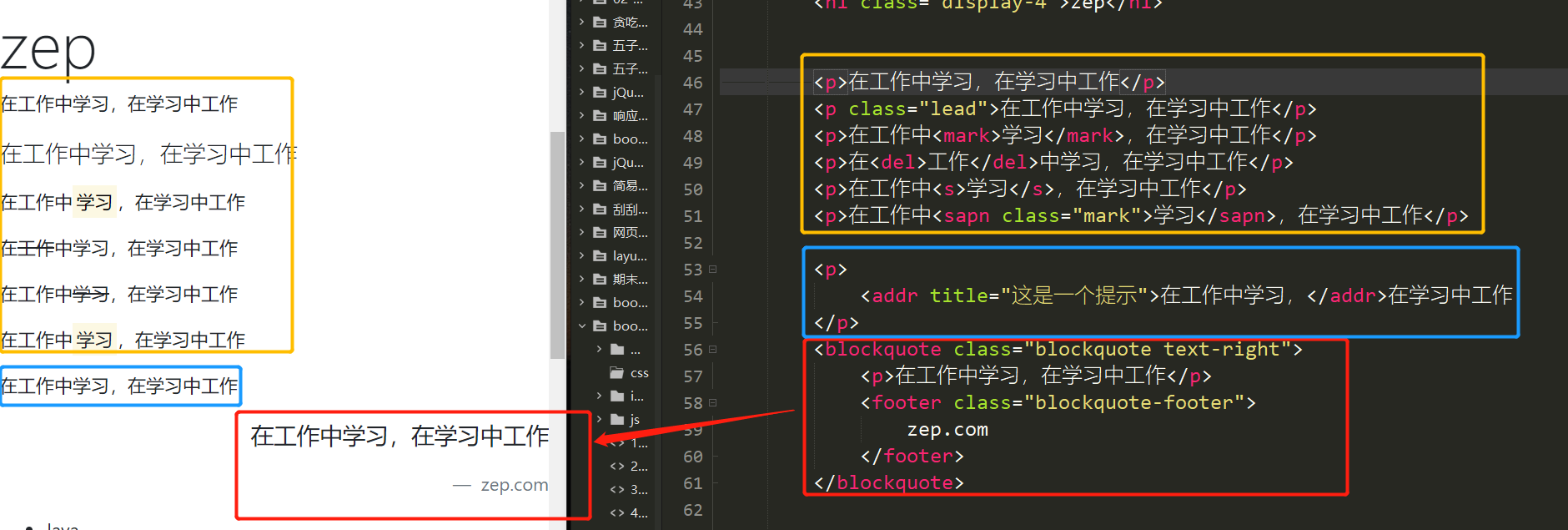Expand the i... subfolder chevron

(599, 396)
